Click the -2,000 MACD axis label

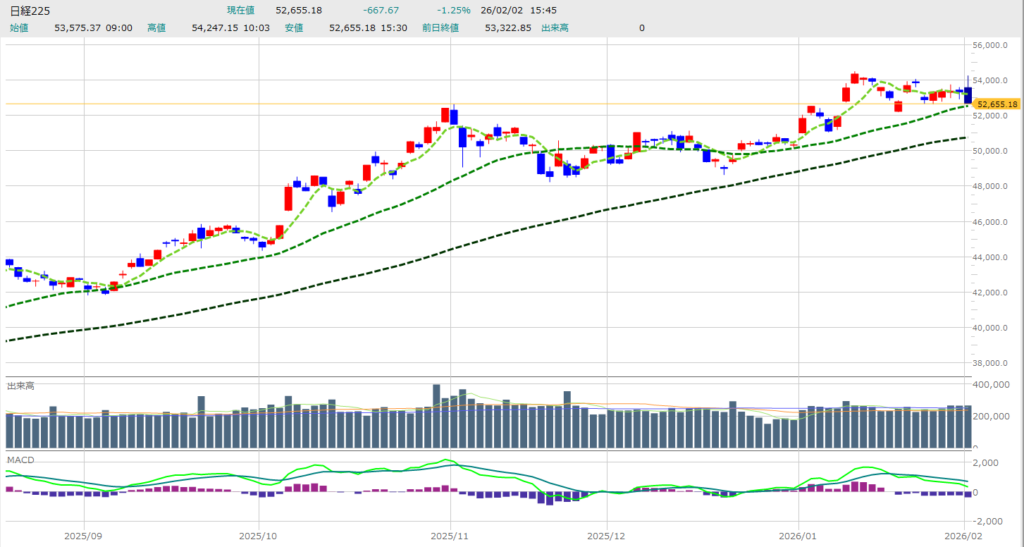click(990, 522)
